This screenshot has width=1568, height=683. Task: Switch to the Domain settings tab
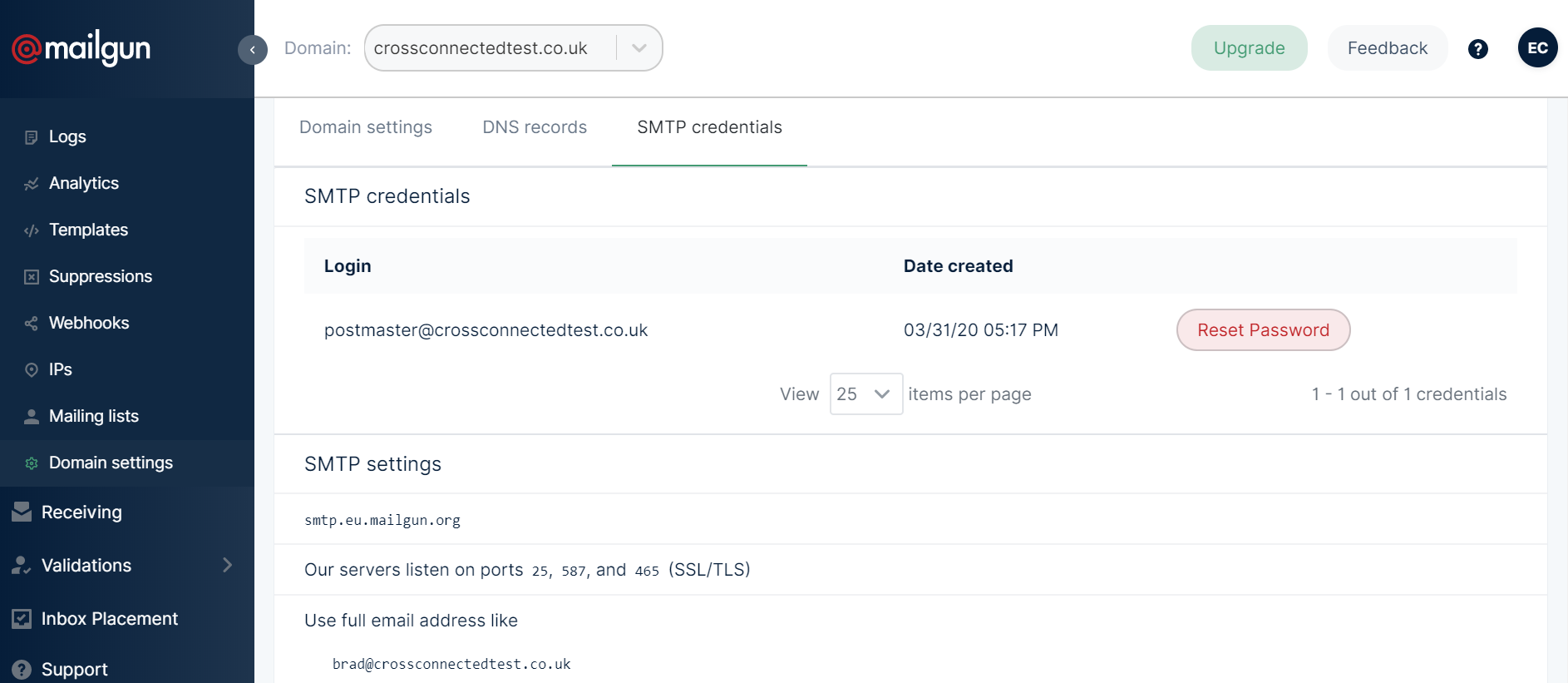click(x=366, y=127)
